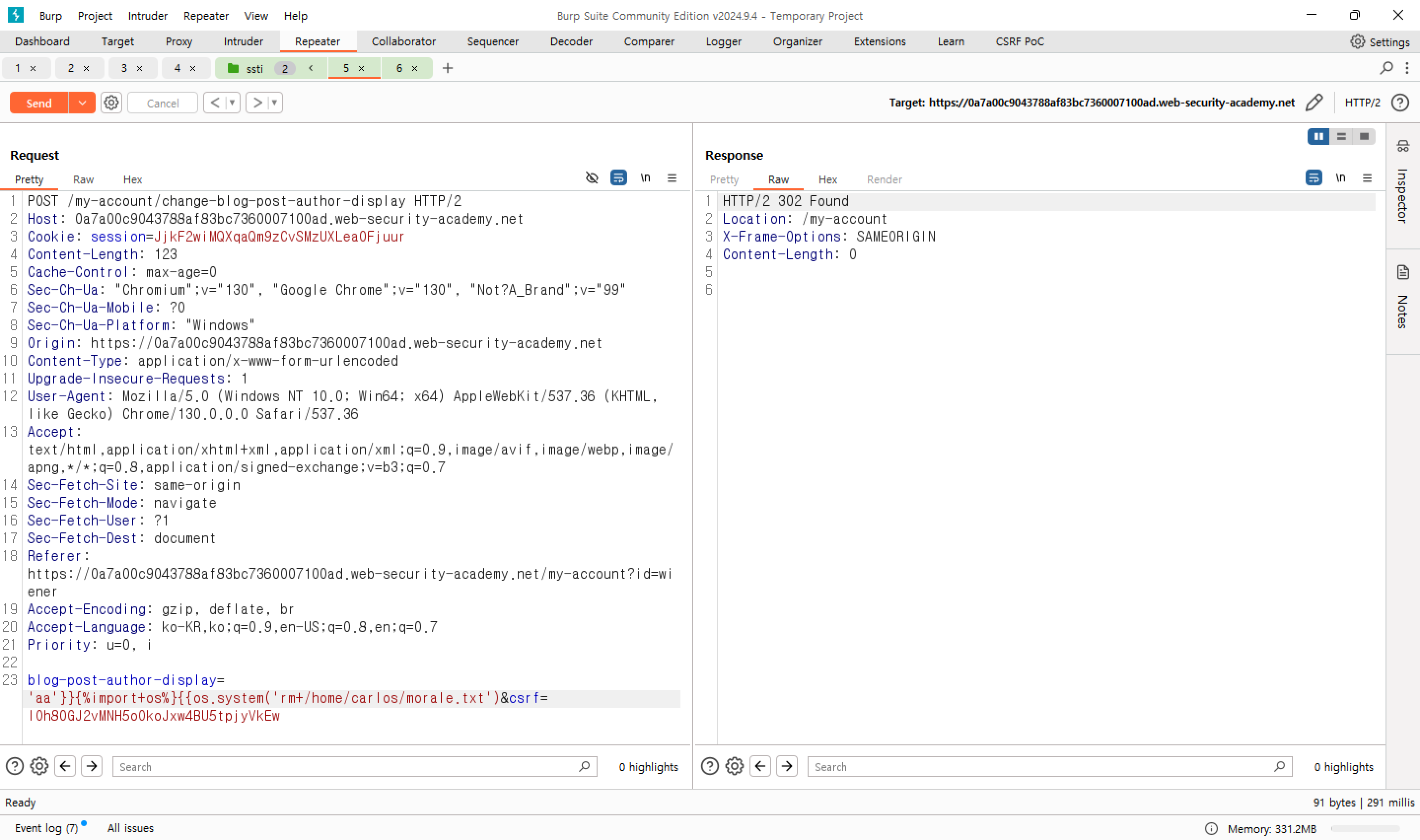Go back to previous request in history
Screen dimensions: 1420x840
pos(214,103)
